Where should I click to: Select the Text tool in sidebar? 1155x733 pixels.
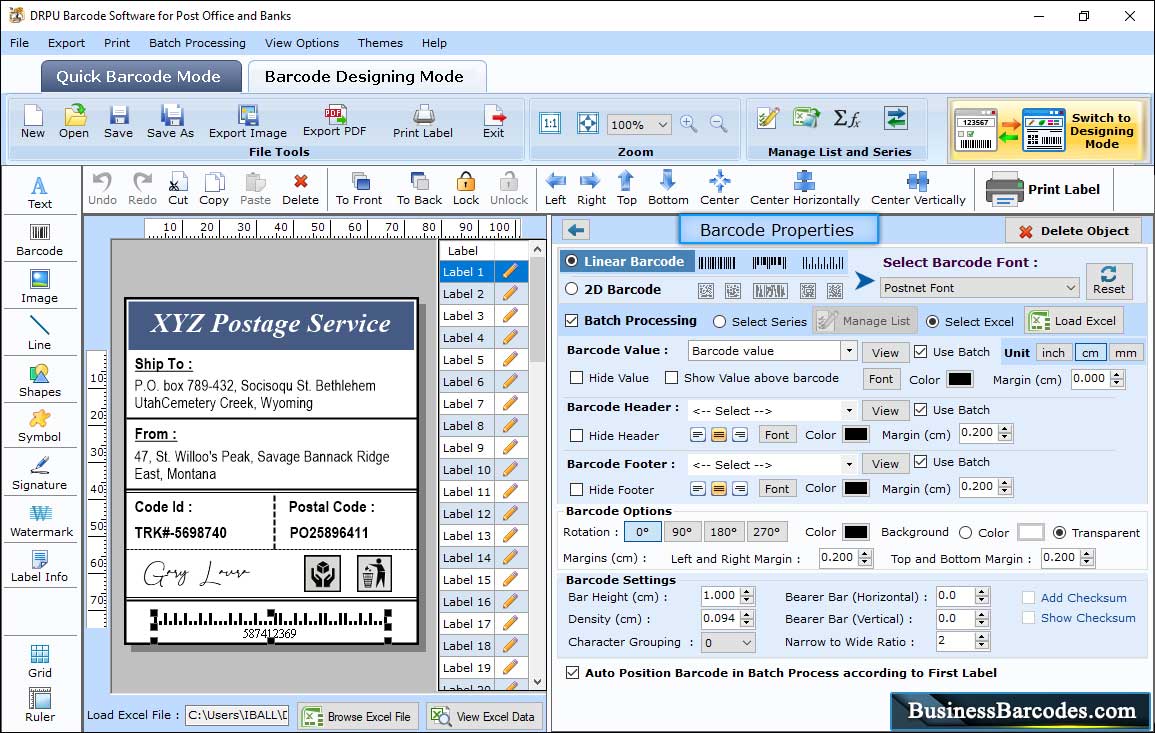40,192
